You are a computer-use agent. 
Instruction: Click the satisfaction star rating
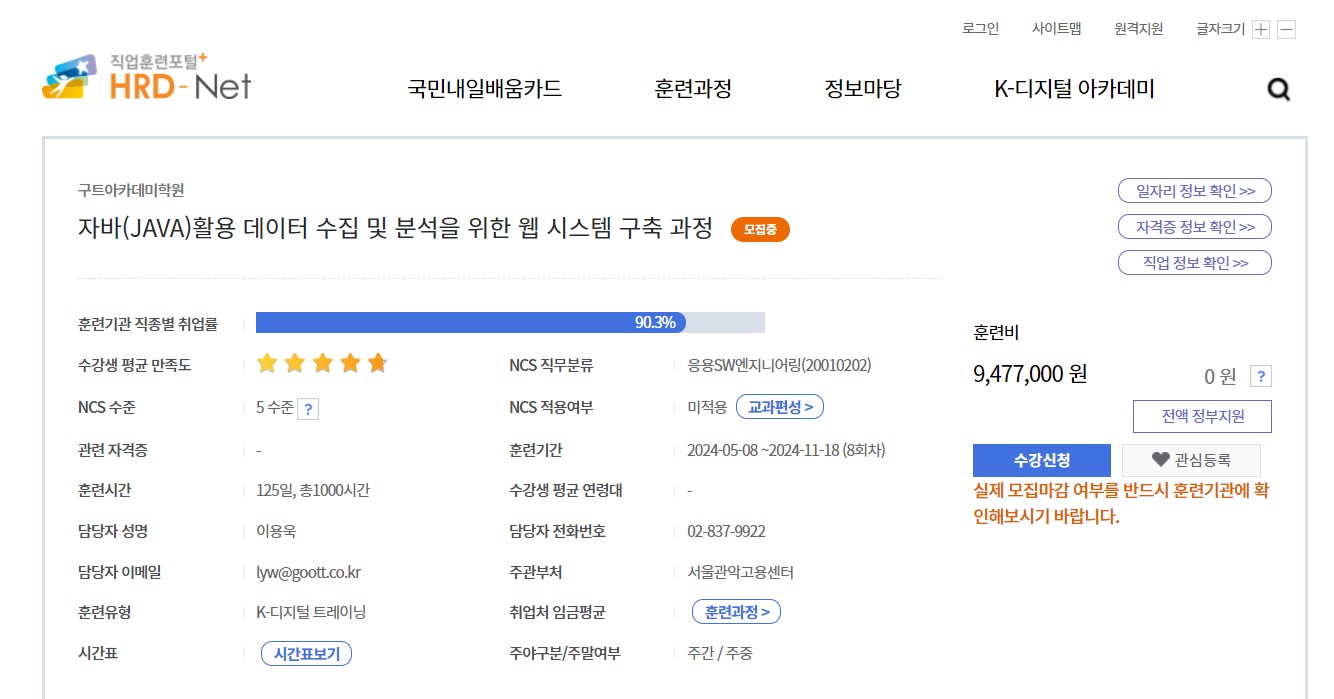click(321, 364)
